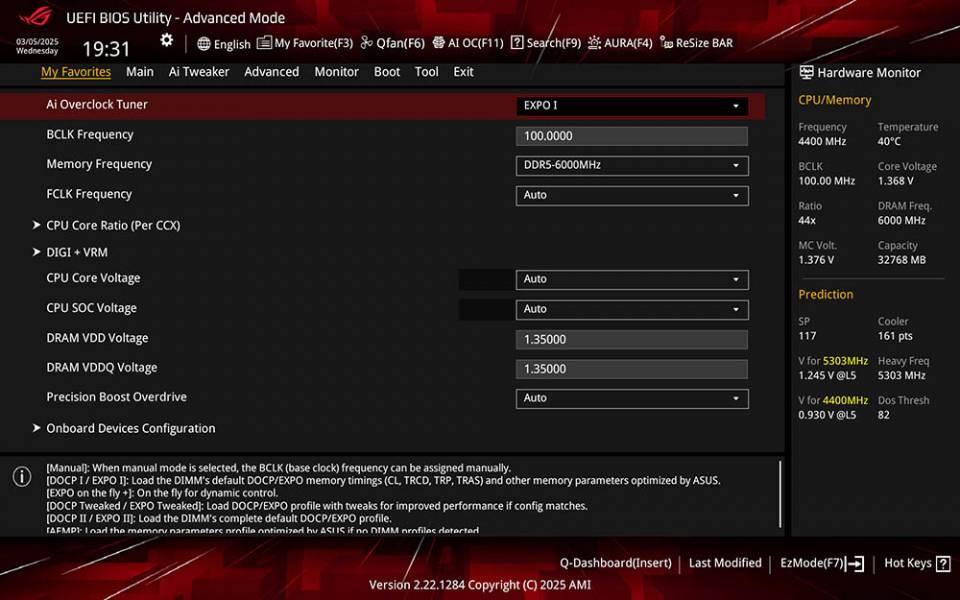Open the Precision Boost Overdrive dropdown
960x600 pixels.
pos(632,399)
